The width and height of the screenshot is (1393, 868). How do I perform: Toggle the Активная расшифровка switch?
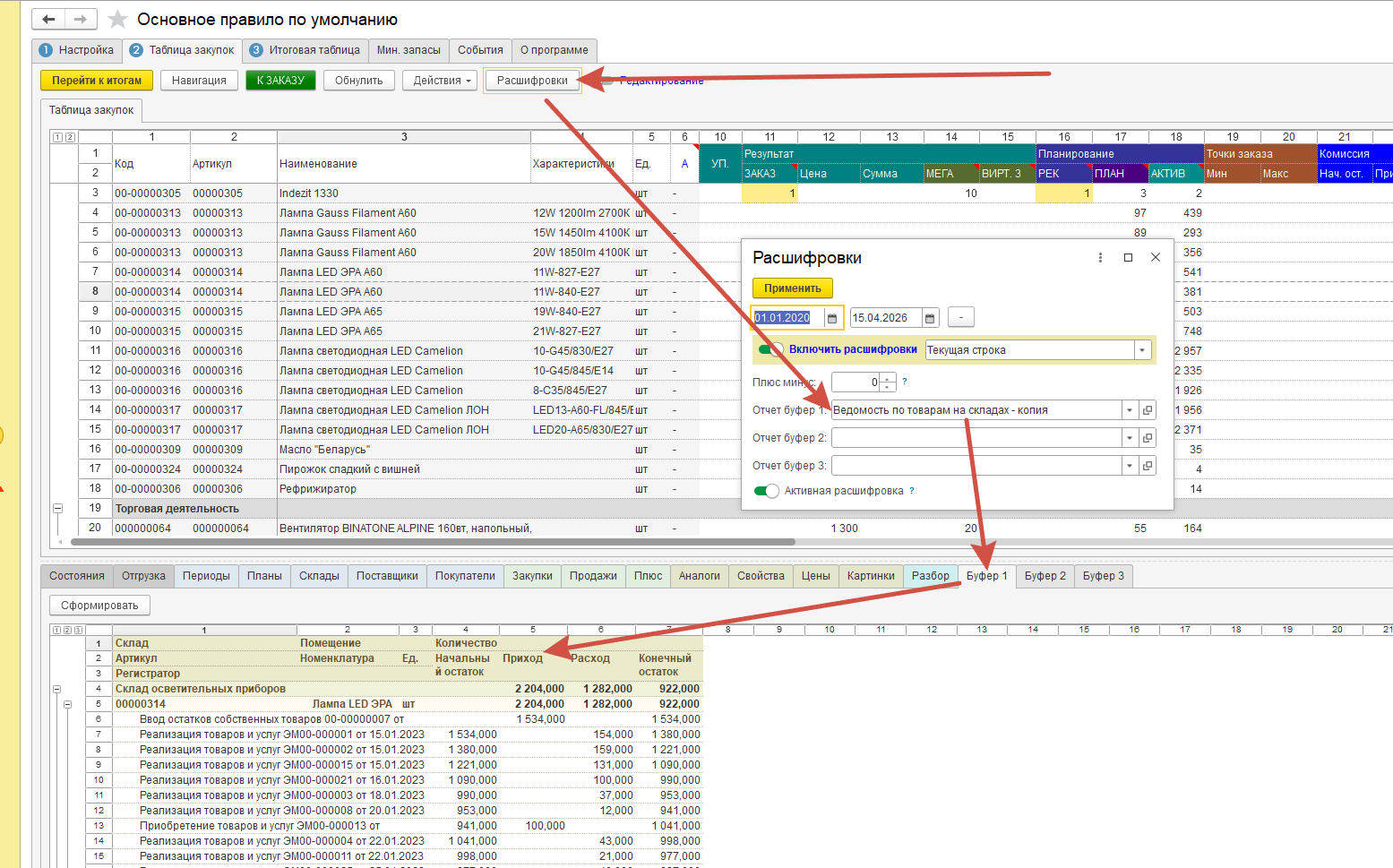point(767,491)
